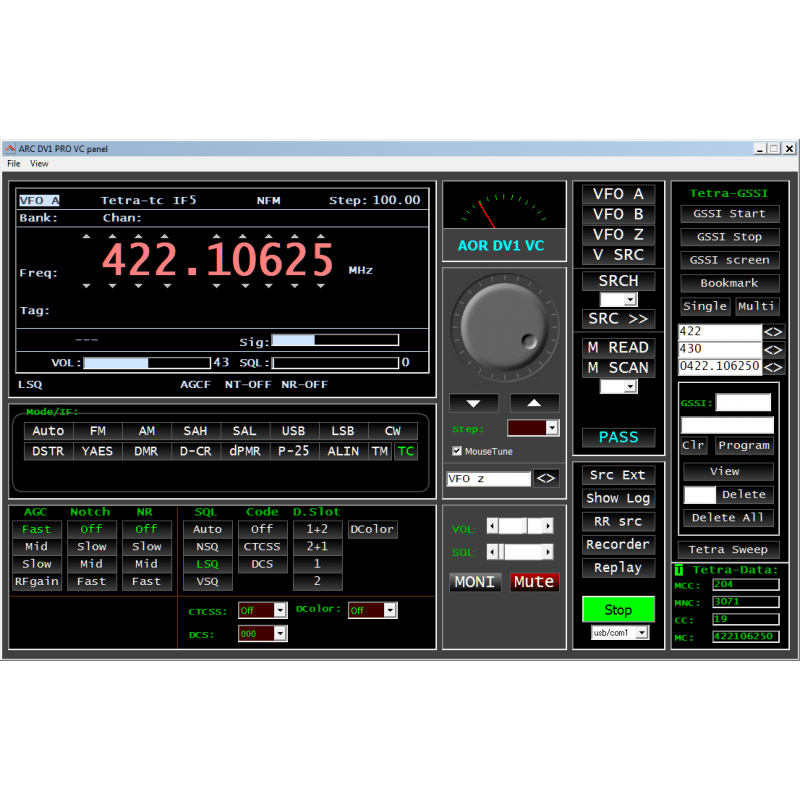Click the VOL scrollbar thumb in the lower panel

coord(527,526)
